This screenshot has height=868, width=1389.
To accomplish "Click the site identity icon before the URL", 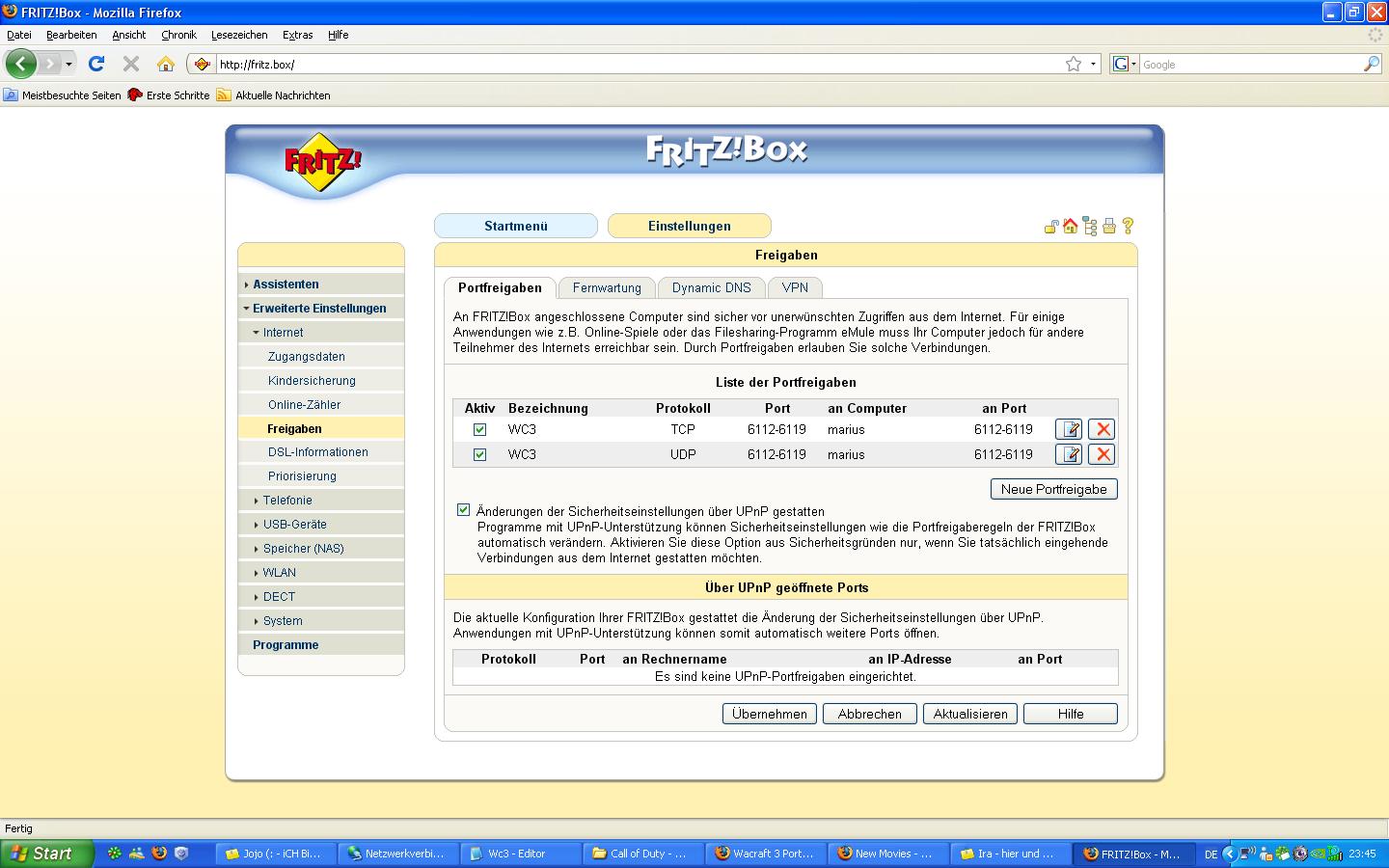I will (202, 64).
